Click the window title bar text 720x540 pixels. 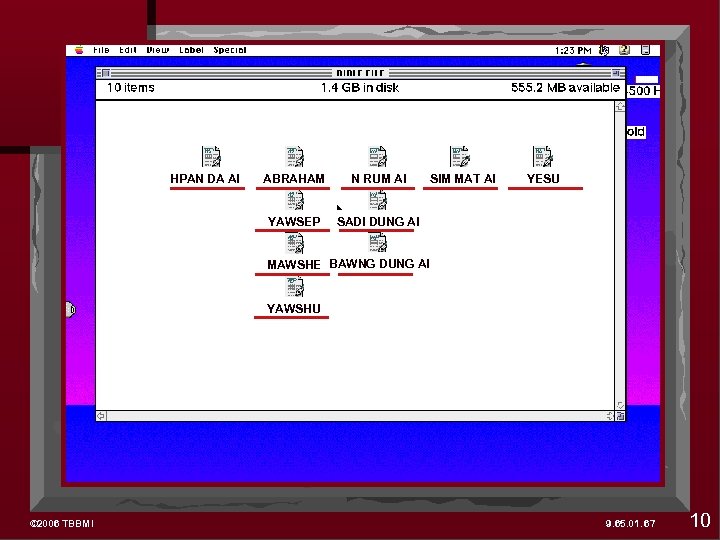tap(360, 73)
